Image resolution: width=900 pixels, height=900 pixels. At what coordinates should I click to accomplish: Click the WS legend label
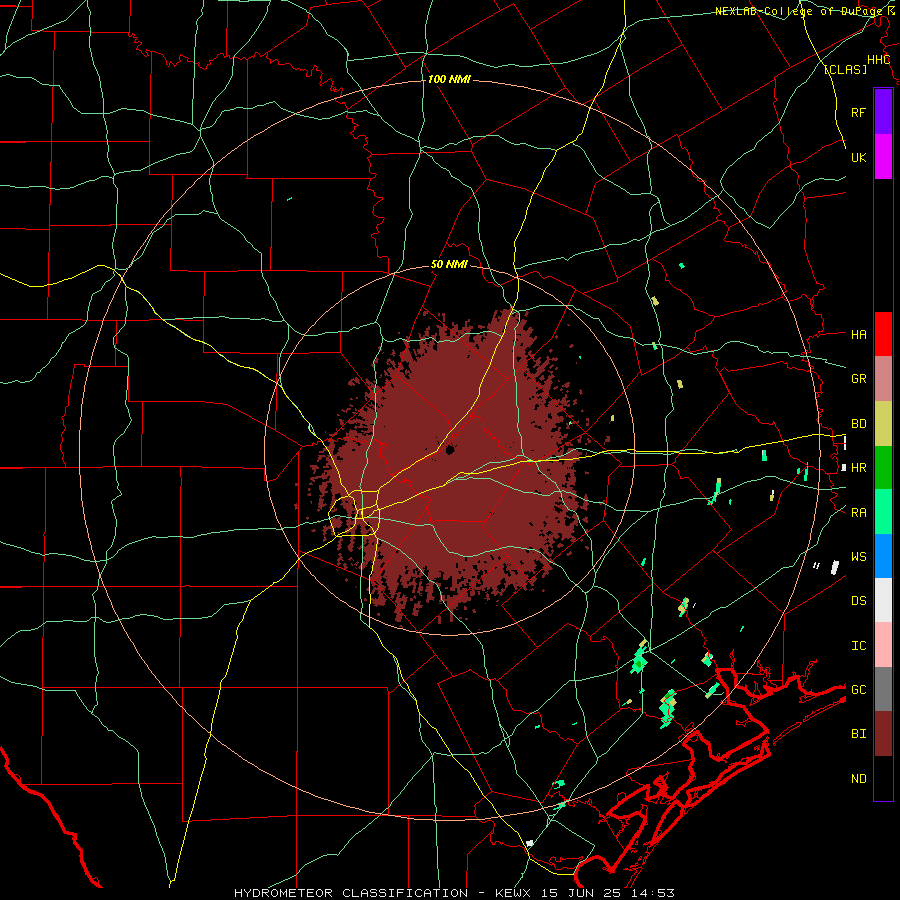[858, 557]
